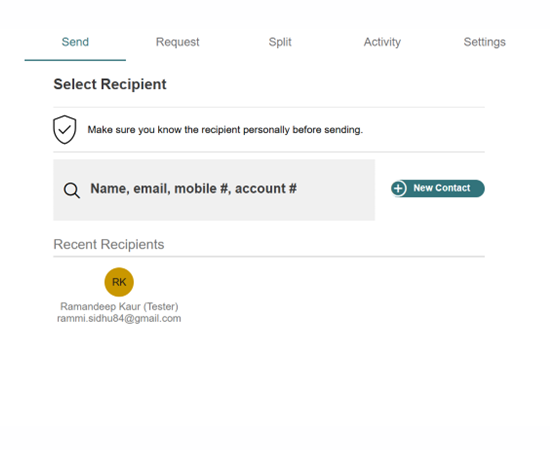Viewport: 550px width, 450px height.
Task: Open the Request tab
Action: coord(177,42)
